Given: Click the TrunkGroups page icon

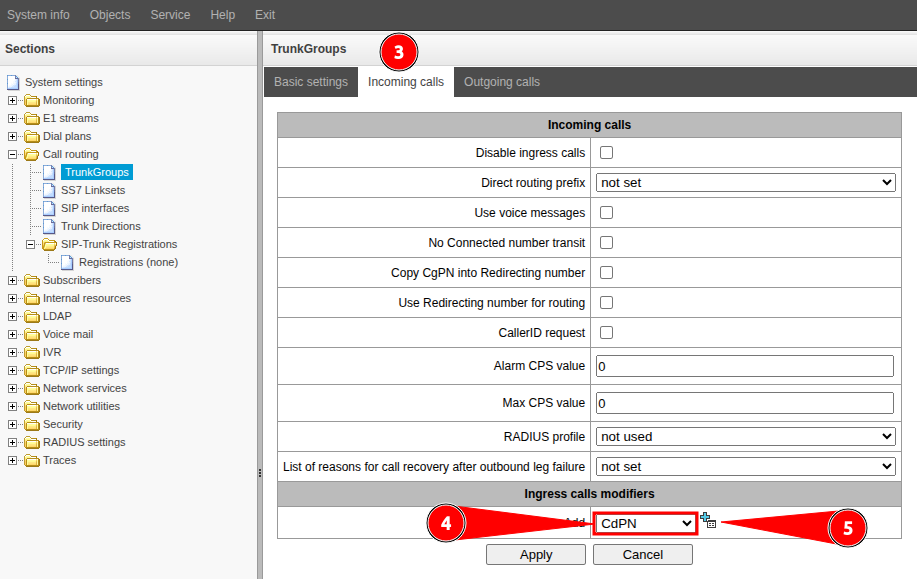Looking at the screenshot, I should point(50,173).
